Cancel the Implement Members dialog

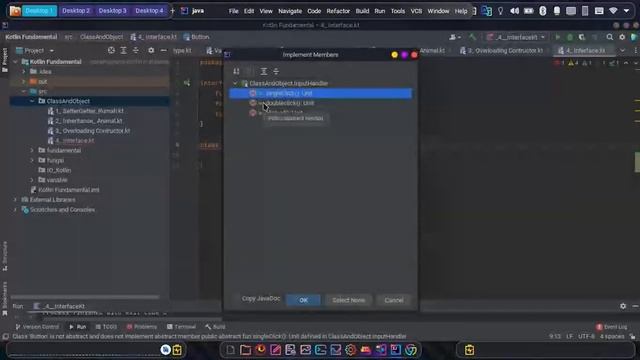393,300
